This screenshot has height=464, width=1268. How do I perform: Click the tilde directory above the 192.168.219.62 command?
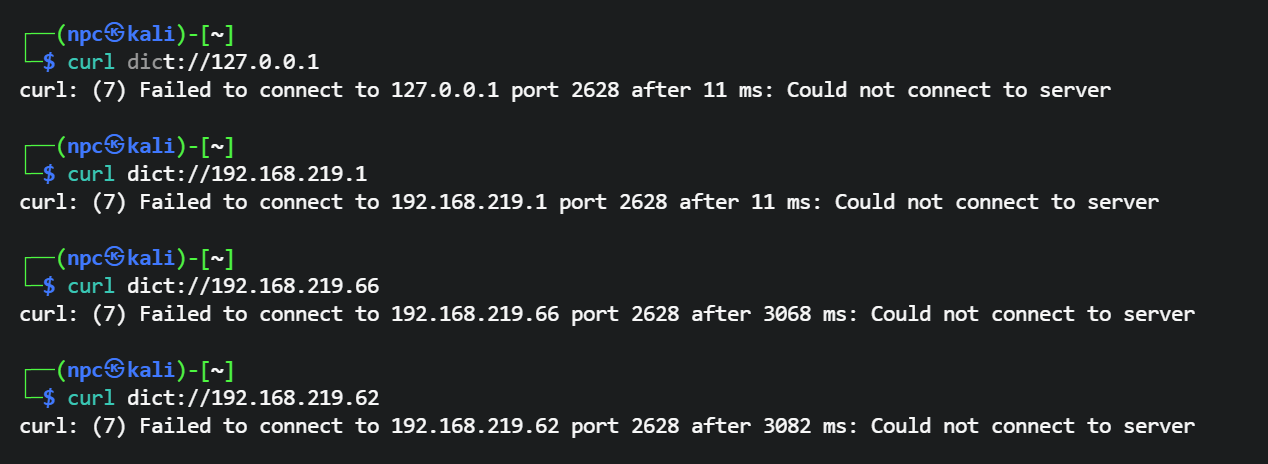tap(217, 371)
